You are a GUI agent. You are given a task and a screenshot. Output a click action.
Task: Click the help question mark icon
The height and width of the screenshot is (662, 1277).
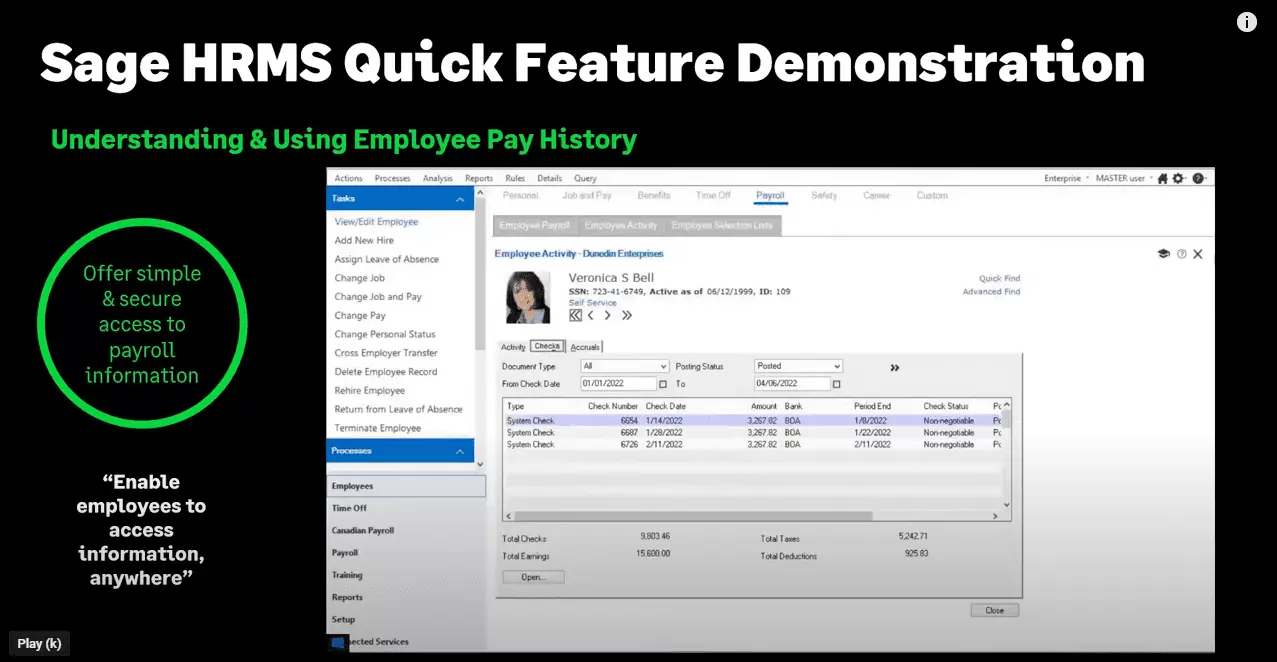pyautogui.click(x=1197, y=178)
